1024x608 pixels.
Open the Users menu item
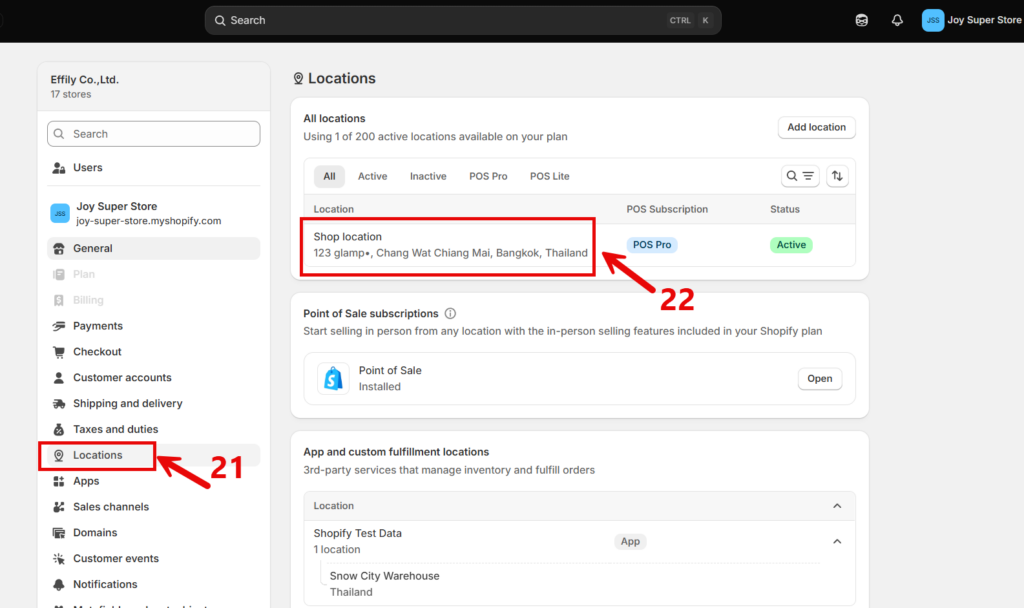pos(153,168)
